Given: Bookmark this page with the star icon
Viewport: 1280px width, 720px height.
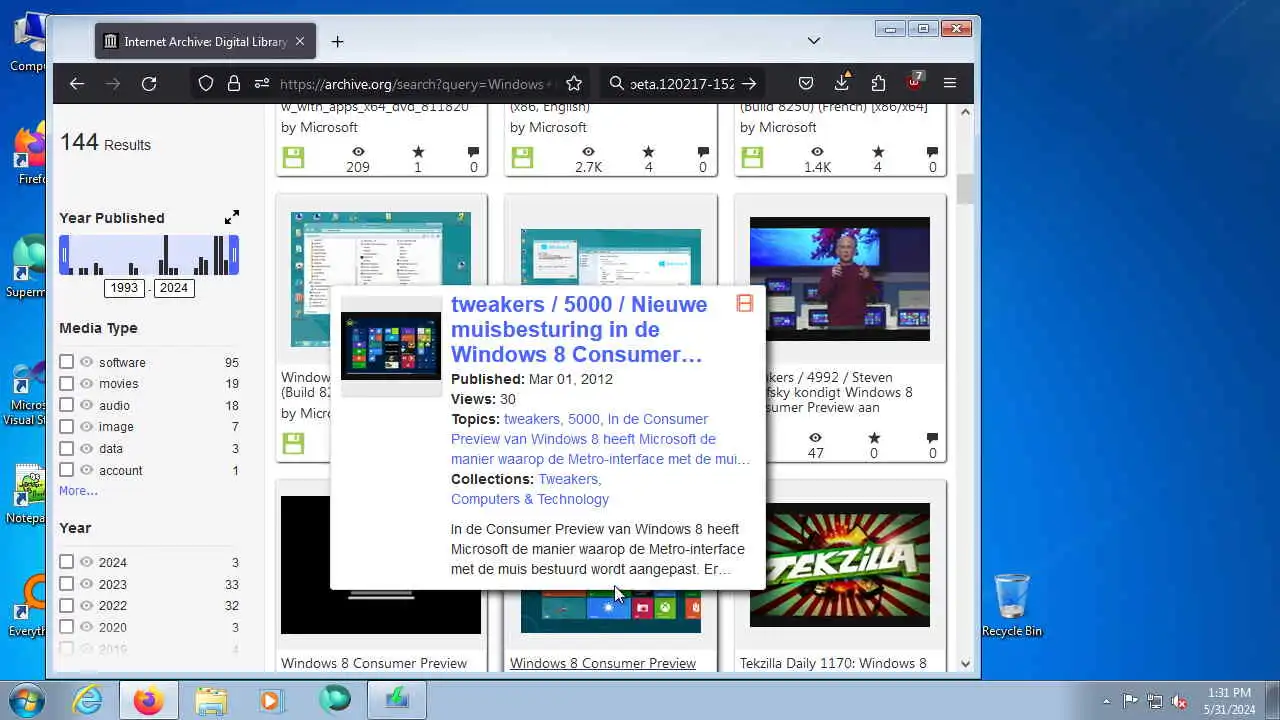Looking at the screenshot, I should click(x=574, y=84).
